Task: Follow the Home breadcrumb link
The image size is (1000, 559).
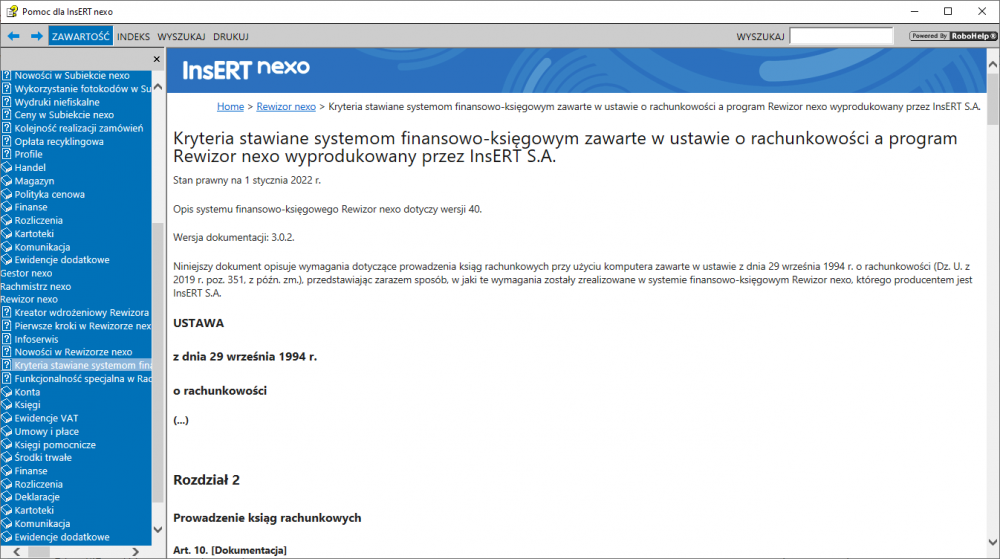Action: pyautogui.click(x=230, y=106)
